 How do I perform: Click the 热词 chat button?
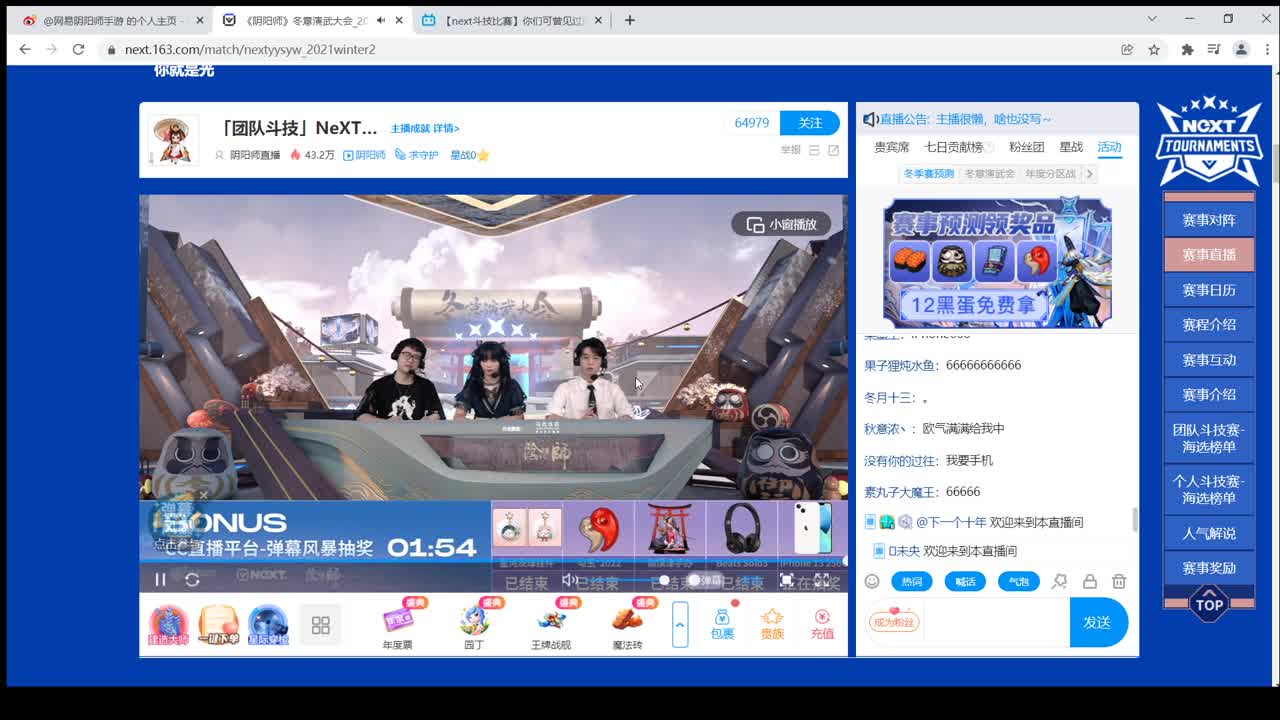point(912,581)
